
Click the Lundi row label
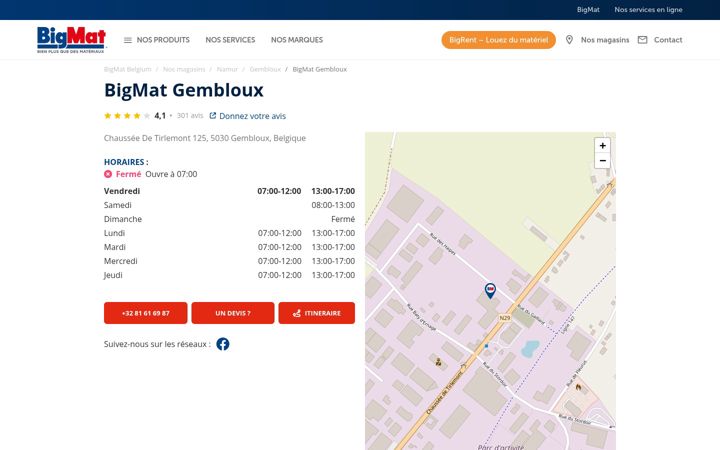tap(114, 233)
